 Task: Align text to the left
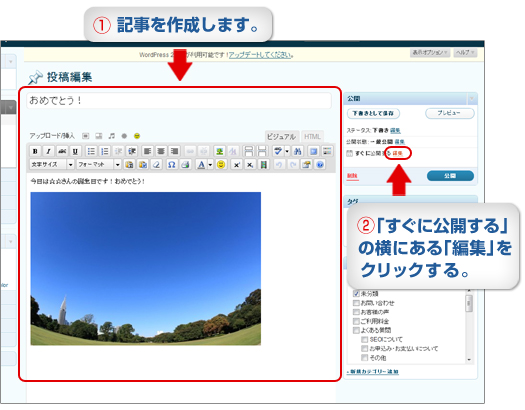pyautogui.click(x=147, y=151)
